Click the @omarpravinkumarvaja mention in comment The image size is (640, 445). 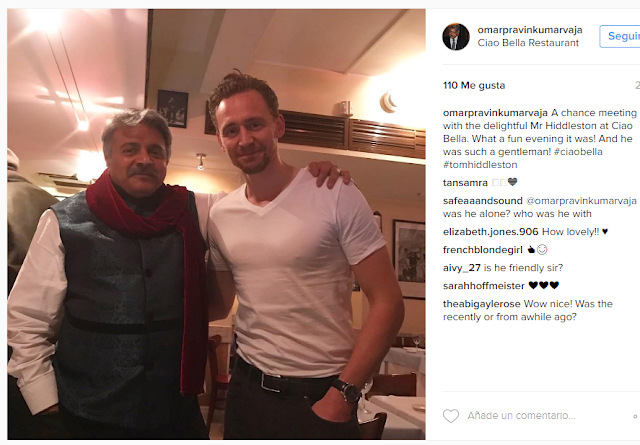[x=581, y=201]
